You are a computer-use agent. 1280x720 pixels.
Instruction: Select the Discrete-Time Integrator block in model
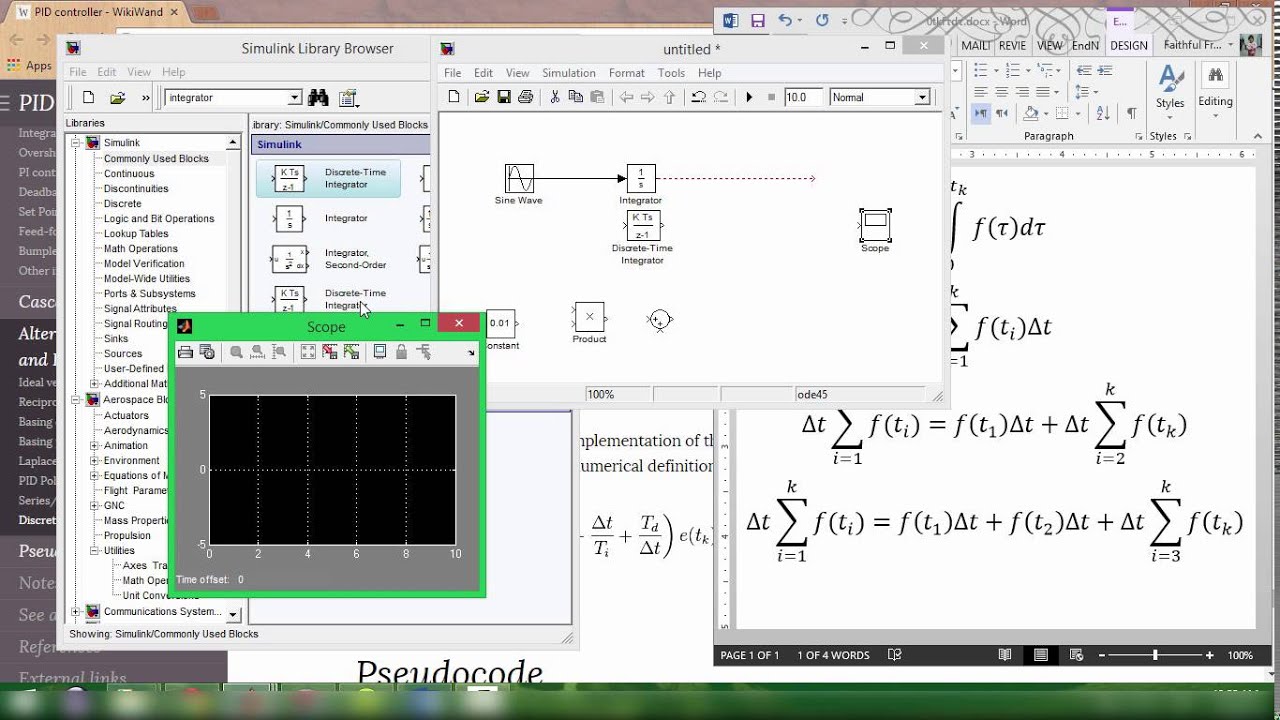click(x=642, y=225)
